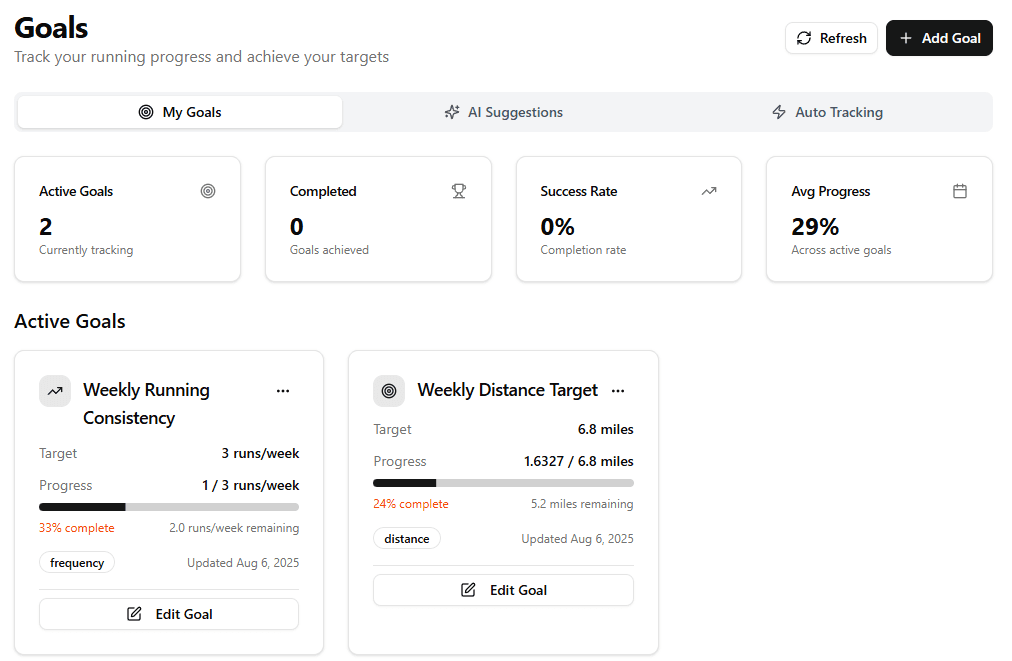Viewport: 1012px width, 661px height.
Task: Open options menu for Weekly Running Consistency
Action: [283, 391]
